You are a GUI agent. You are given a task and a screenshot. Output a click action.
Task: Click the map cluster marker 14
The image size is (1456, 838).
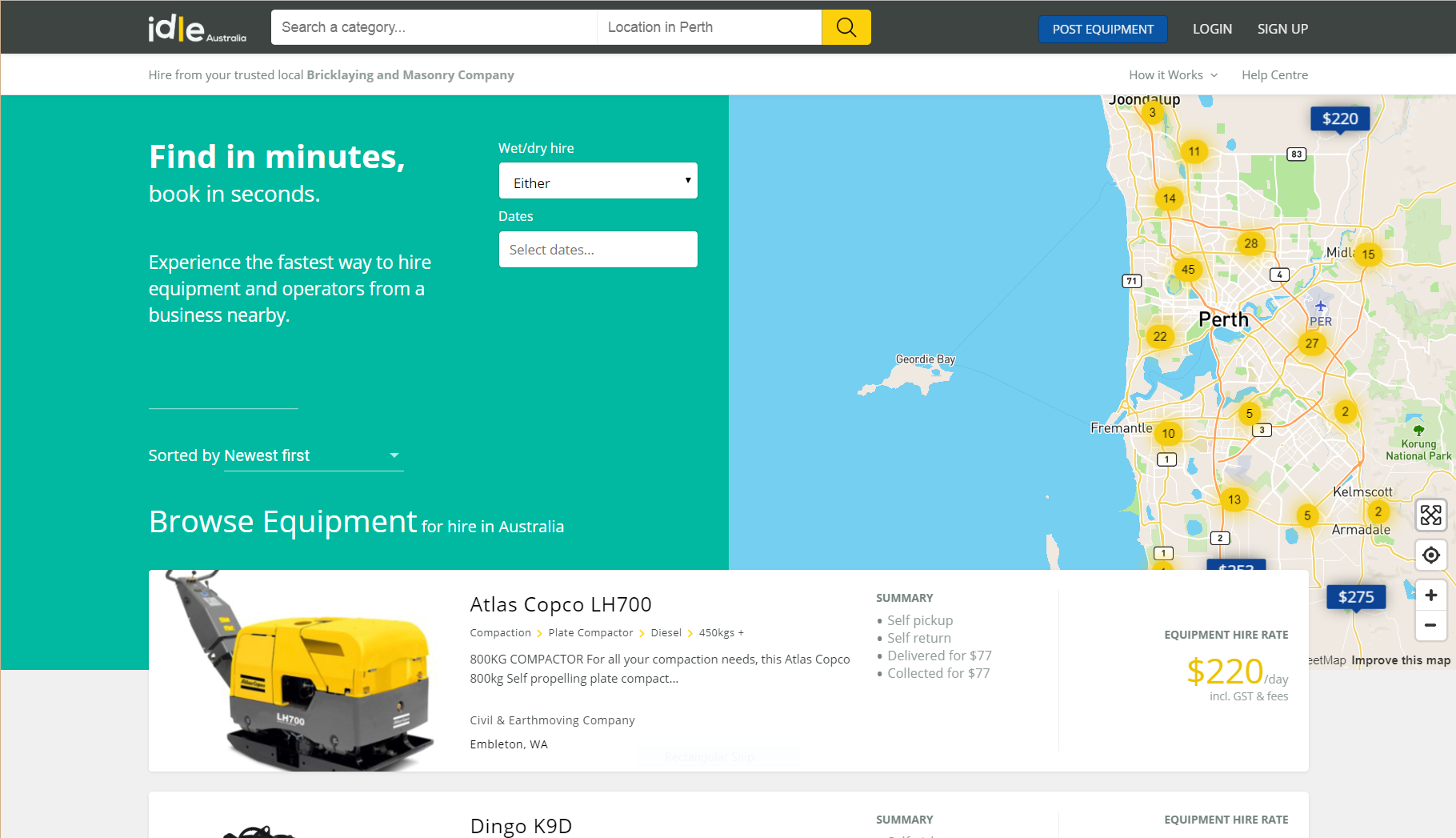coord(1170,198)
